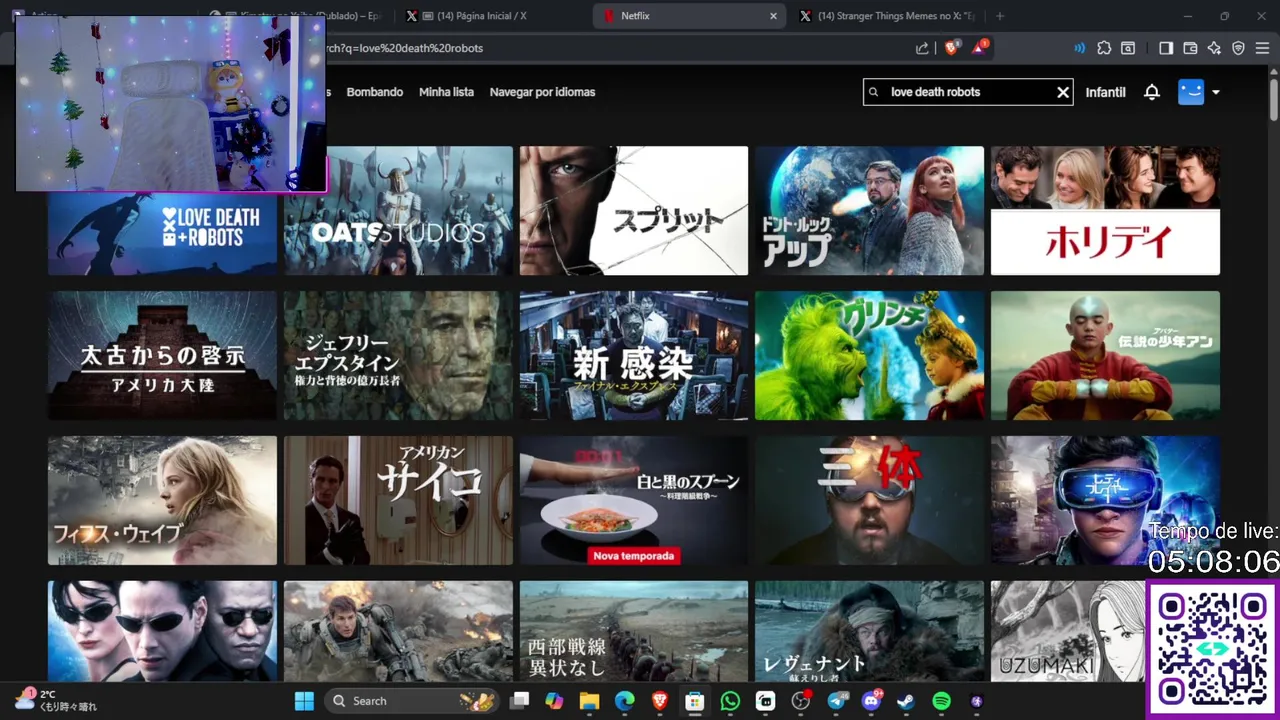Open the 三体 title
Viewport: 1280px width, 720px height.
(x=870, y=500)
